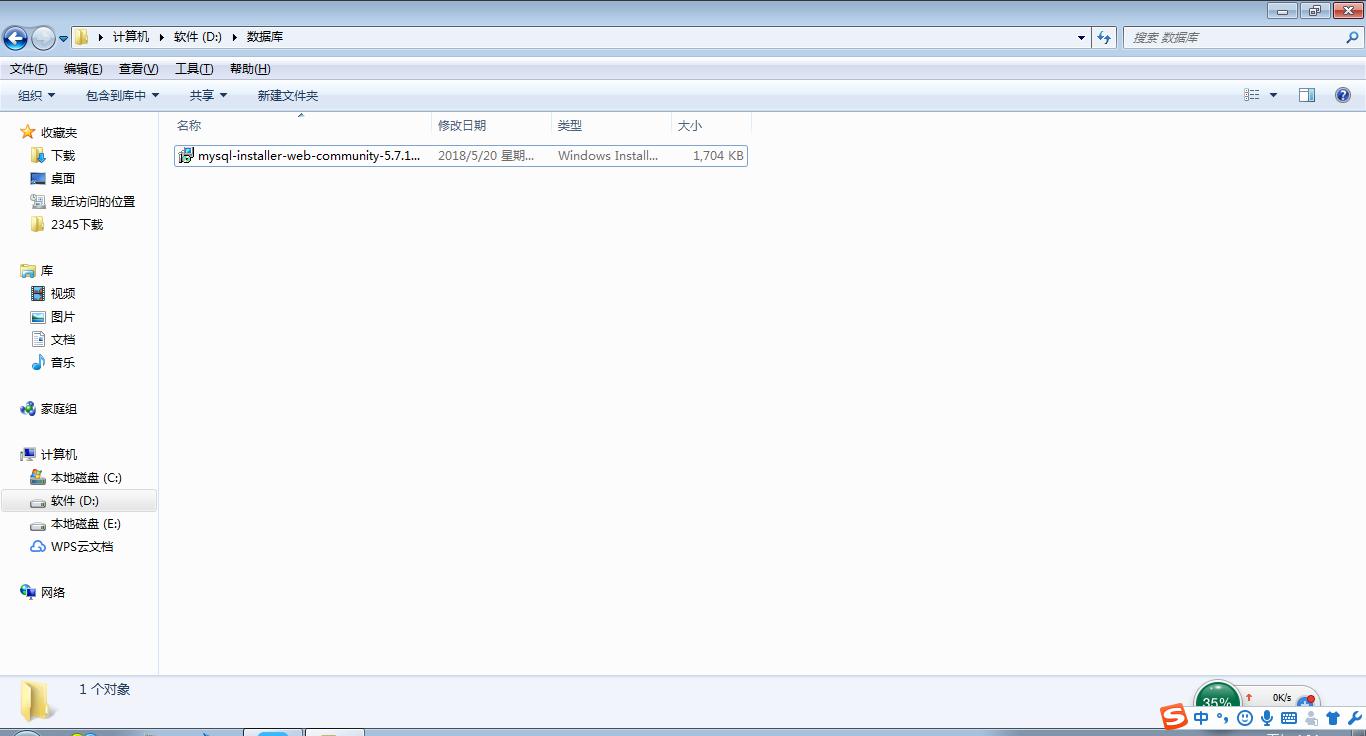Open the 共享 dropdown
The width and height of the screenshot is (1366, 736).
[x=209, y=96]
